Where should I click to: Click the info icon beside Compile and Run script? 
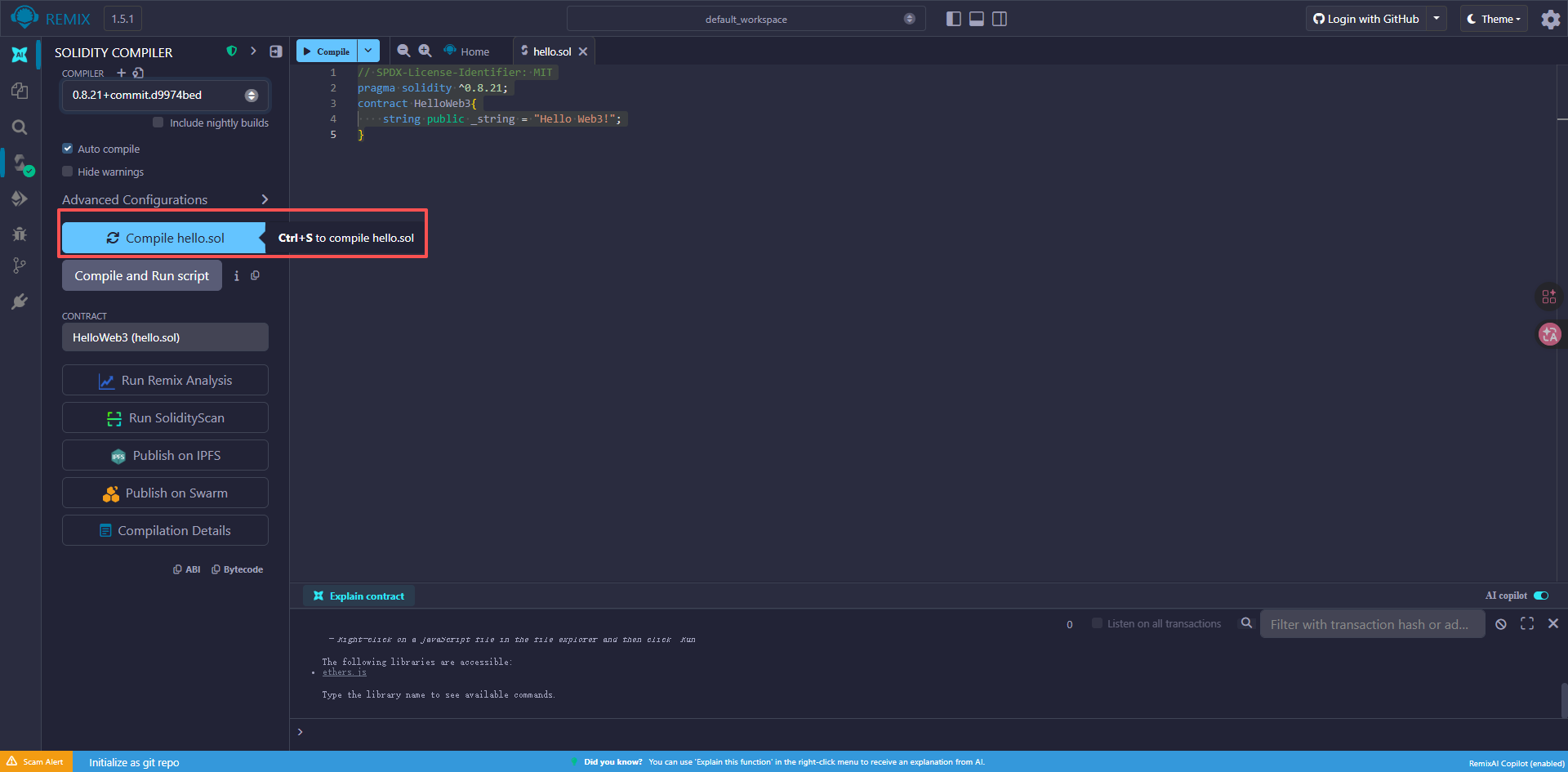(x=237, y=276)
